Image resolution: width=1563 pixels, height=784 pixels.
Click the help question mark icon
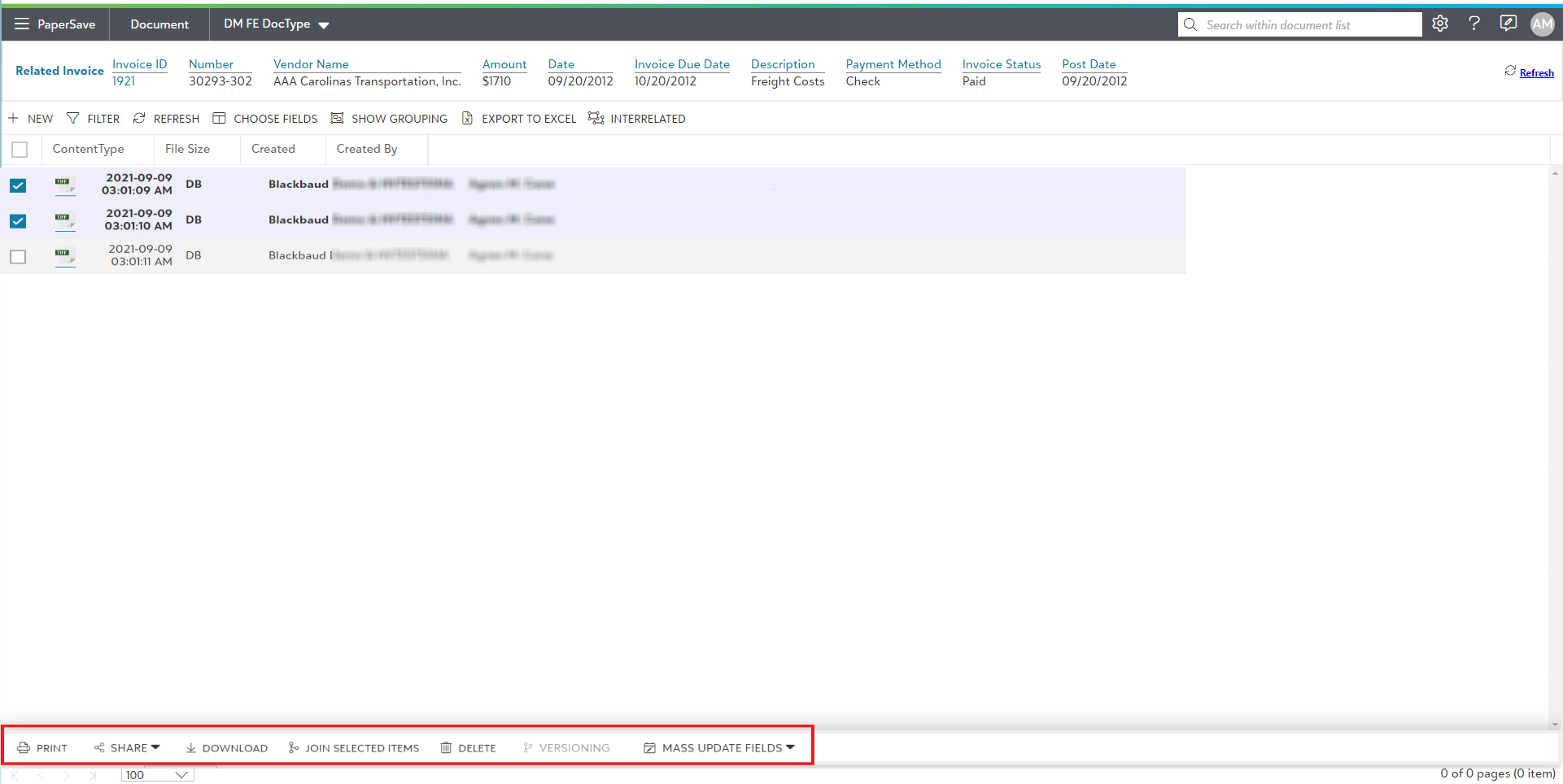[1474, 24]
